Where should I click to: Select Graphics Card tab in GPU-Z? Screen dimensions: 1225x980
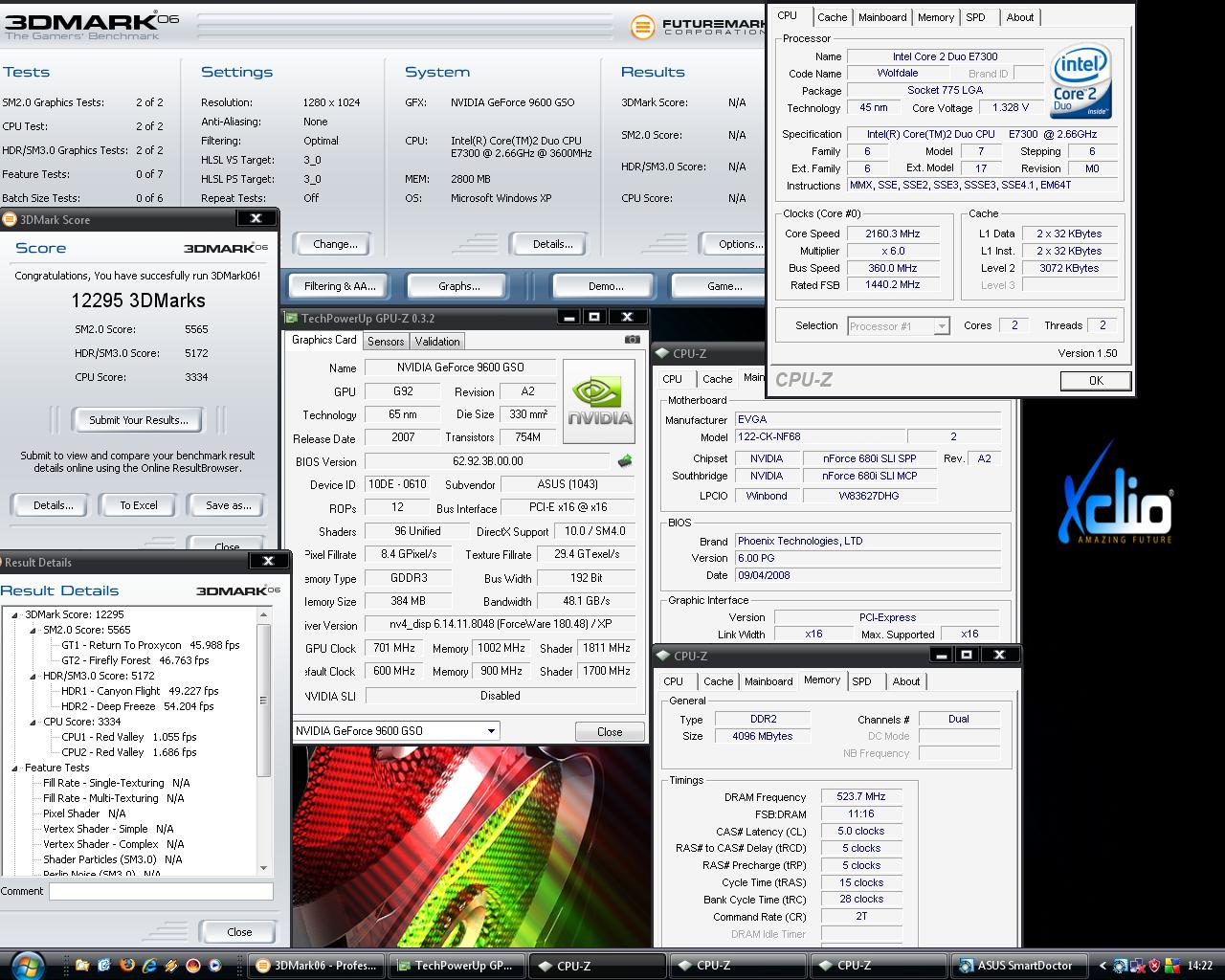(x=323, y=340)
